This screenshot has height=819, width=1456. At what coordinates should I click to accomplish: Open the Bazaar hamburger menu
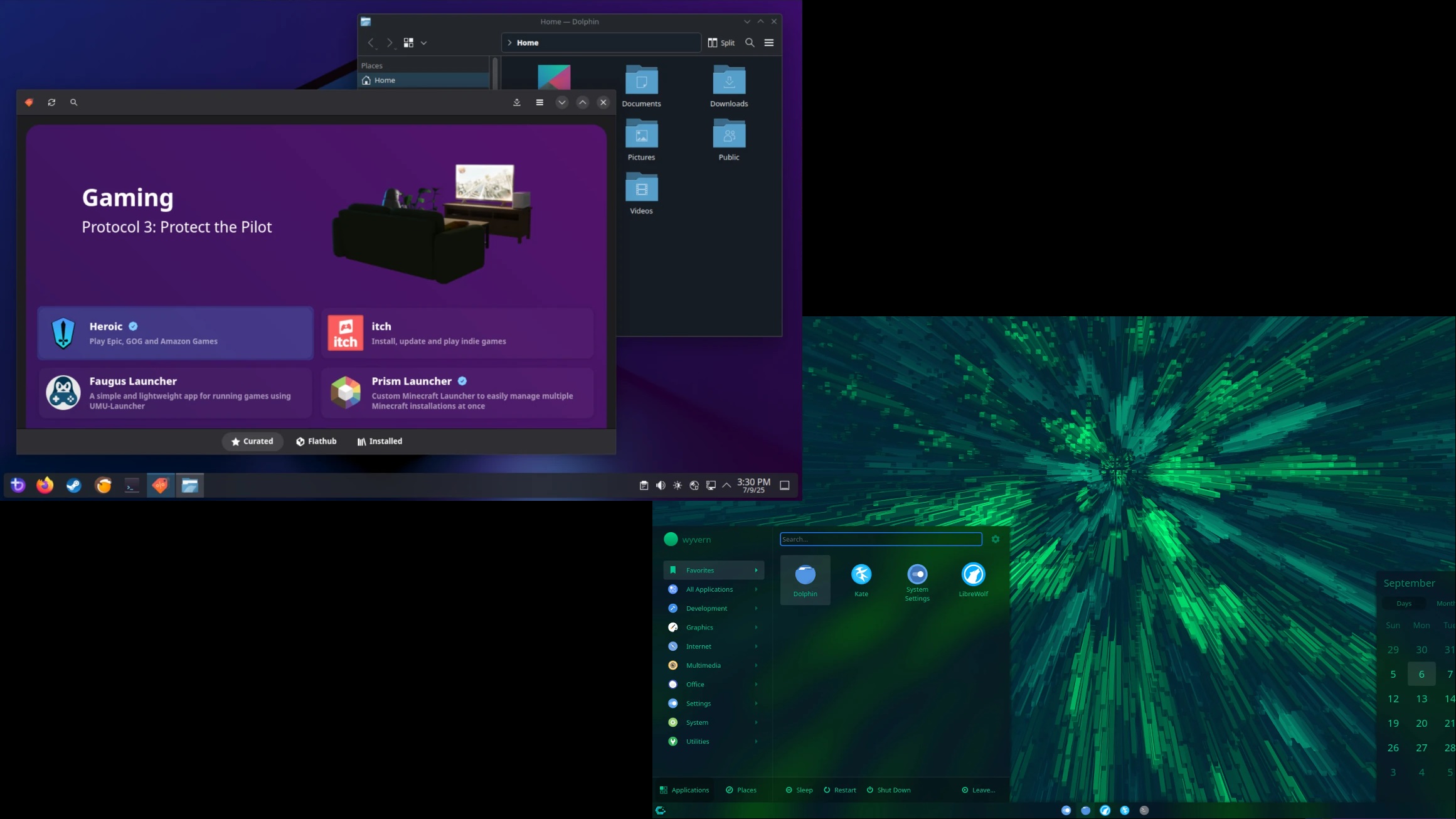[539, 102]
